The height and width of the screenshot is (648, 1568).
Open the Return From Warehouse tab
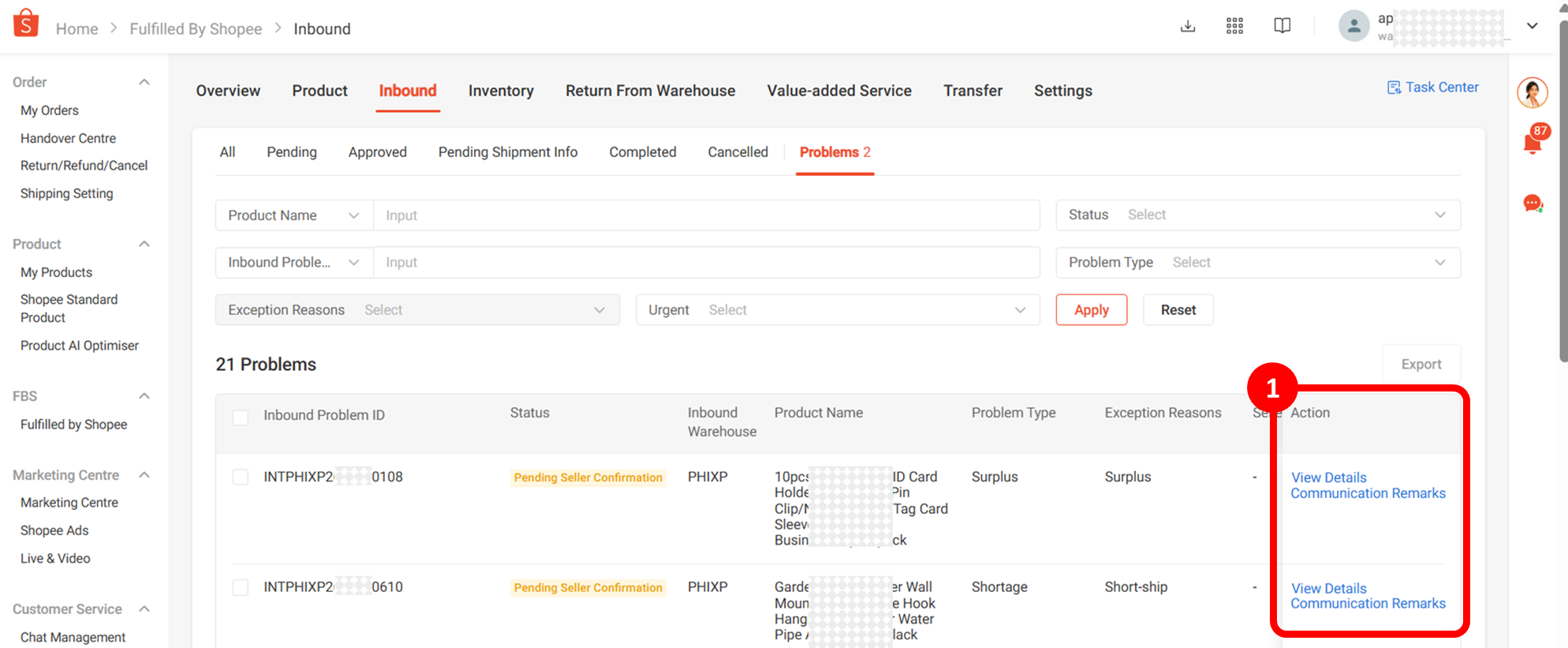coord(650,91)
